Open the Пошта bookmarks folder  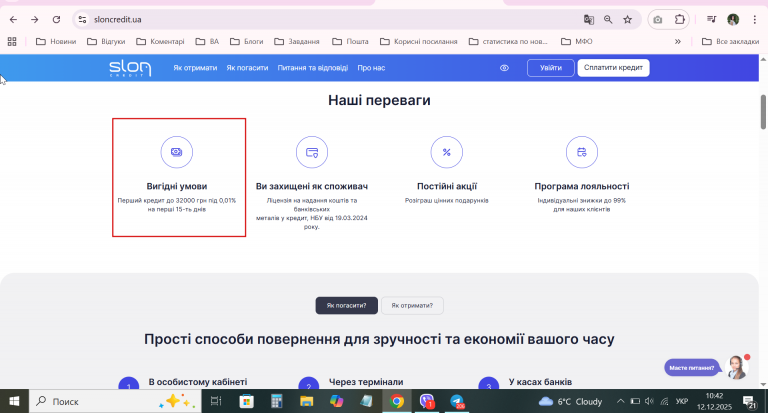pos(350,42)
